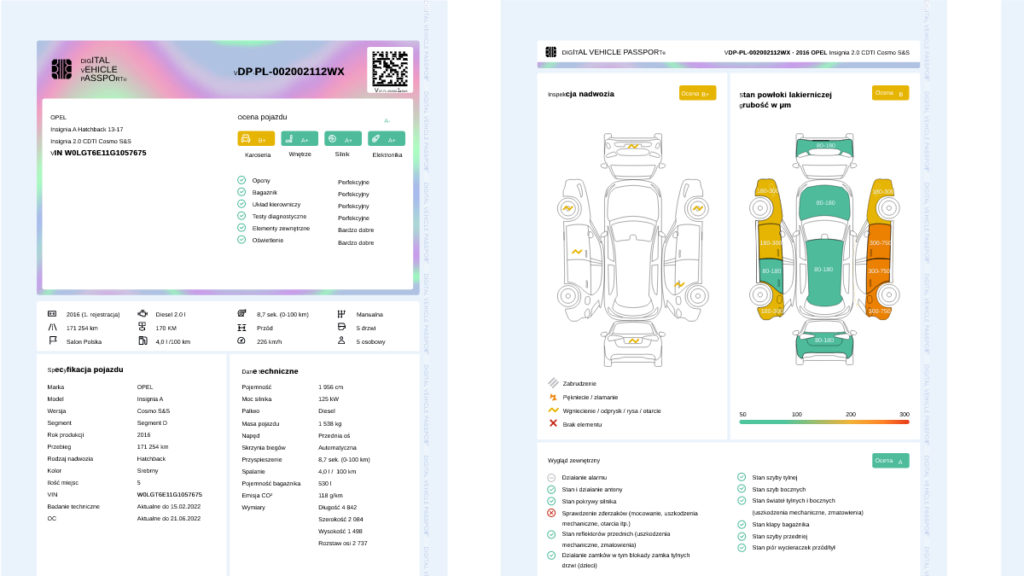Click the red X Brak elementu legend icon
This screenshot has height=576, width=1024.
point(553,424)
